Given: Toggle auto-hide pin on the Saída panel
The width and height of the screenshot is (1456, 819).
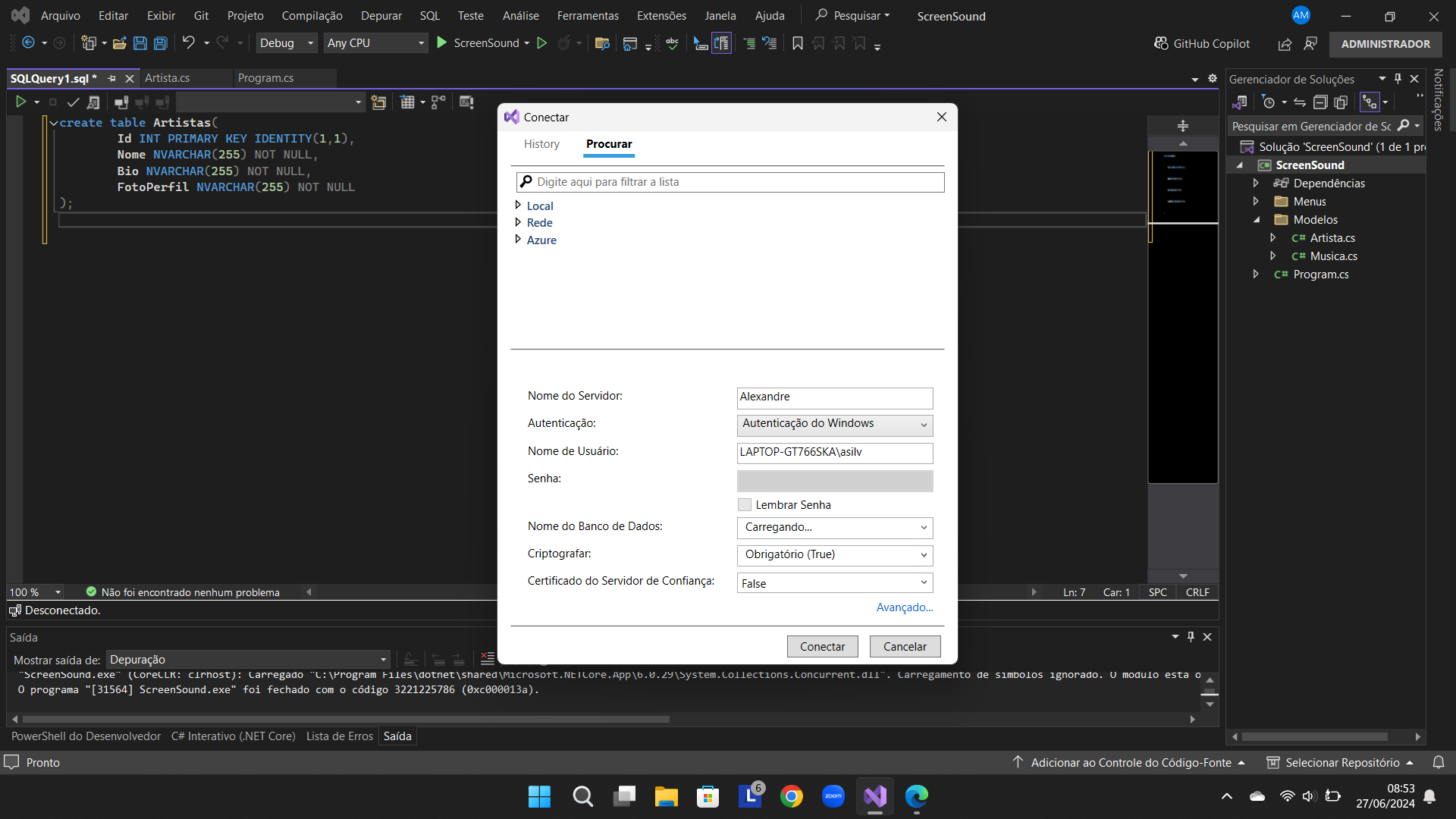Looking at the screenshot, I should click(x=1191, y=637).
